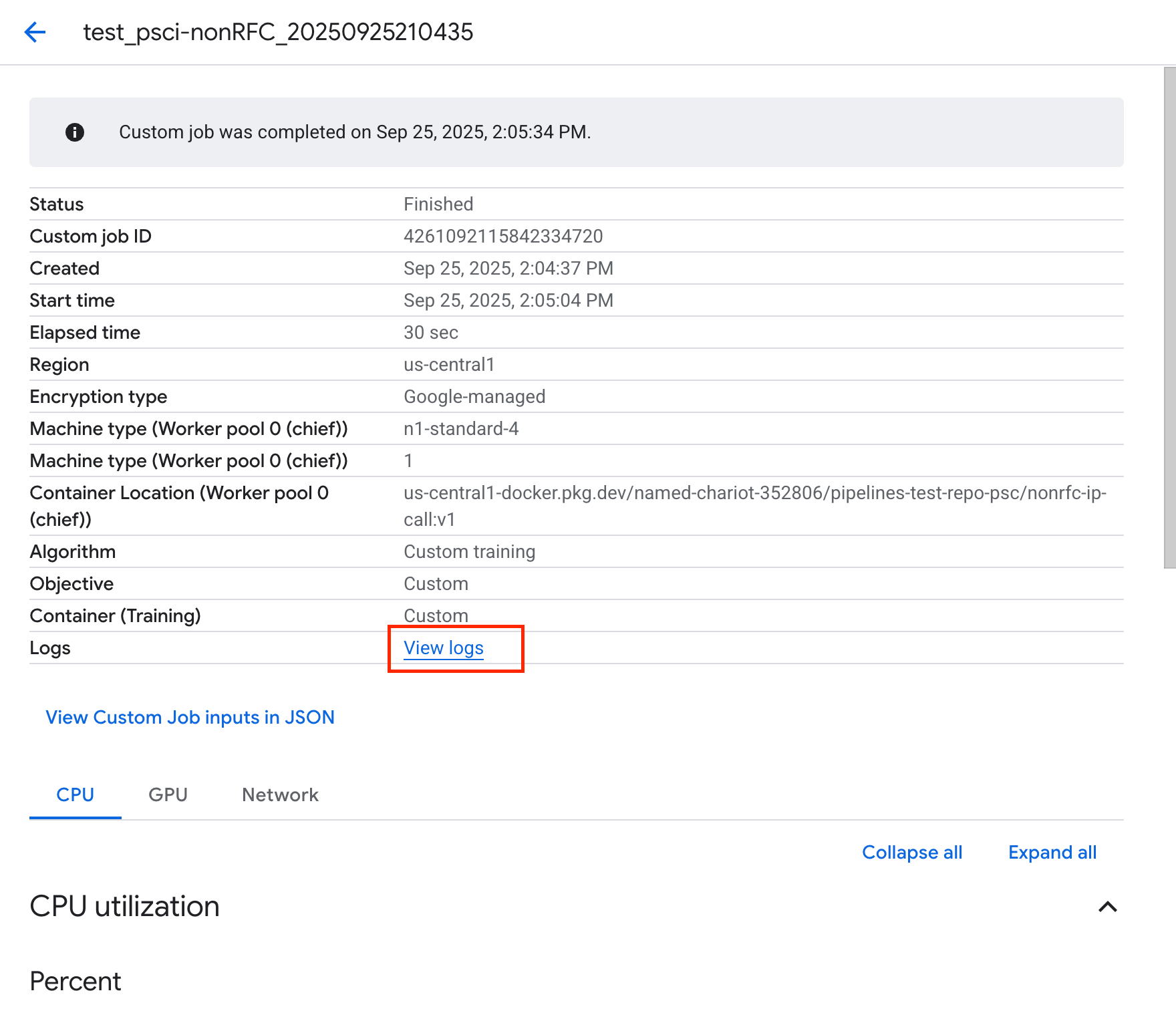The height and width of the screenshot is (1017, 1176).
Task: Click the Percent chart heading
Action: coord(76,982)
